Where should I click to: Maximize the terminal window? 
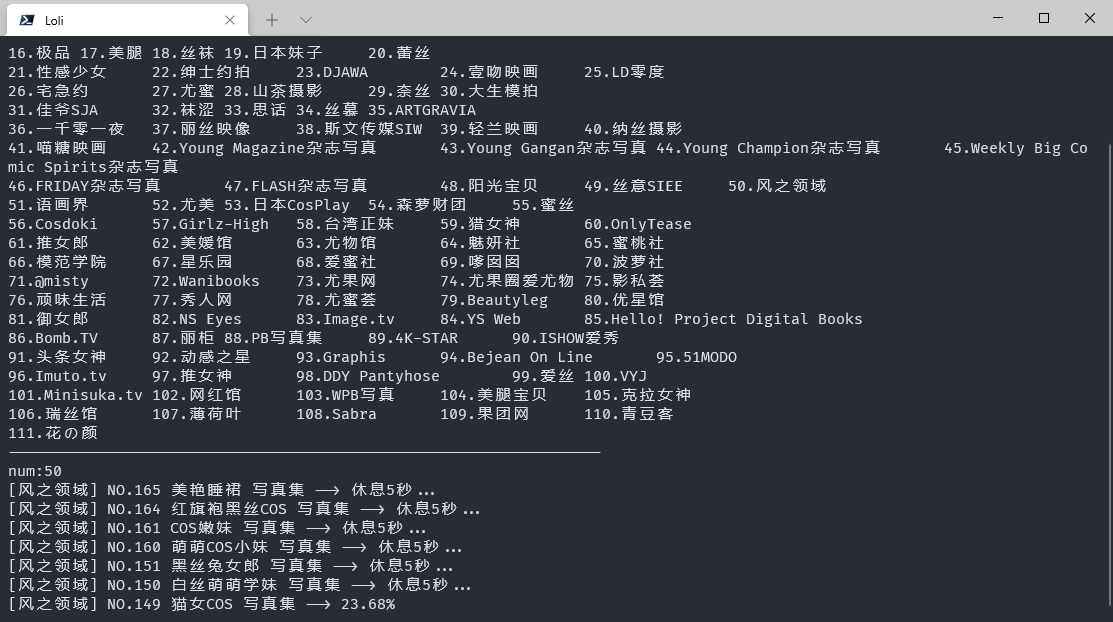click(1043, 18)
